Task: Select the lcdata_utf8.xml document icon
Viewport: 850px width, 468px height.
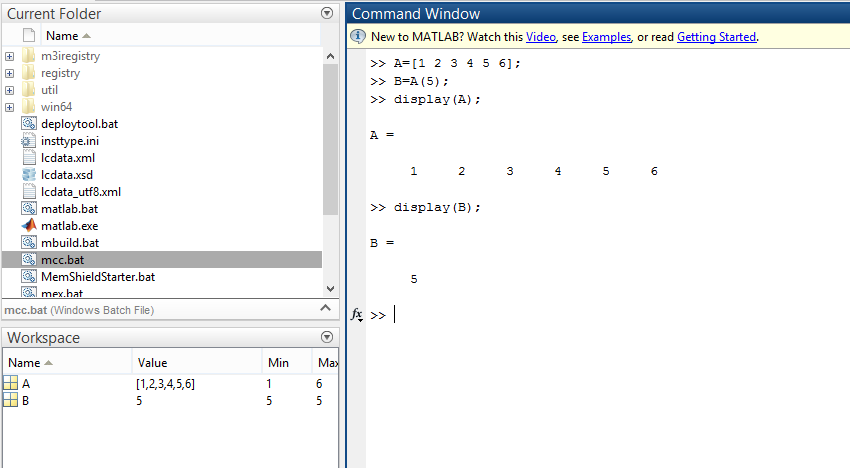Action: point(29,191)
